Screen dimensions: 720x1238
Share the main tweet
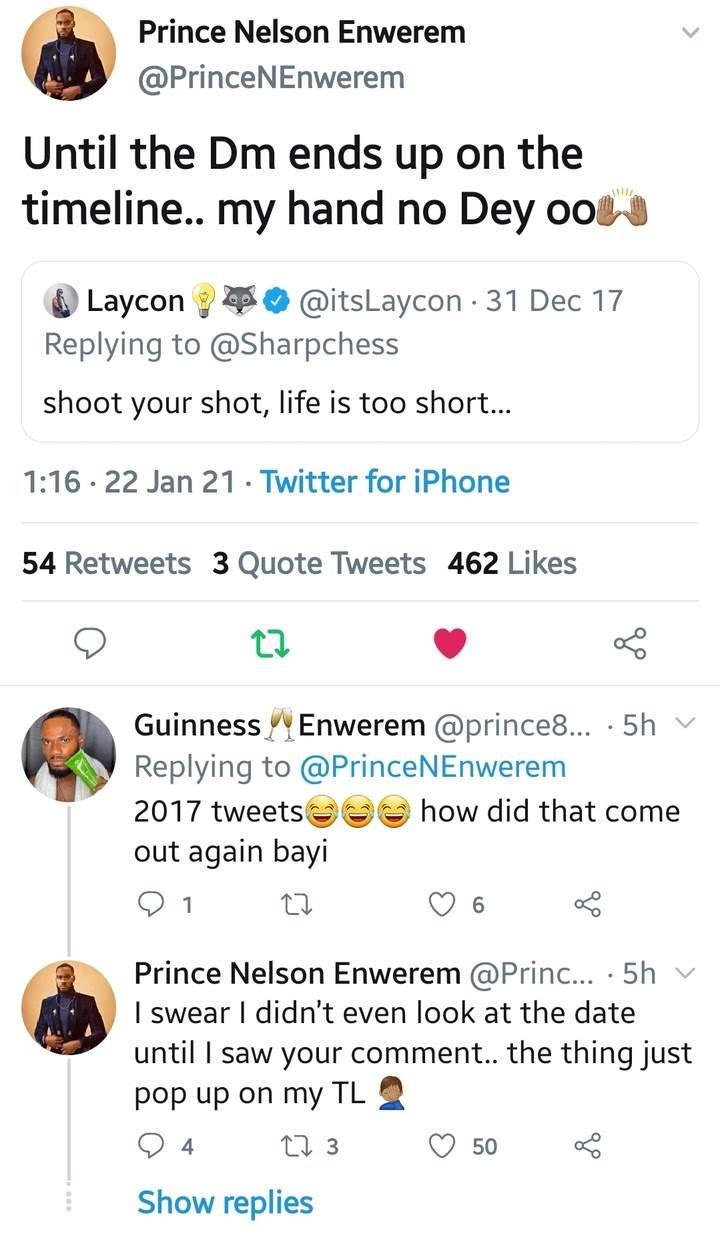pos(630,643)
